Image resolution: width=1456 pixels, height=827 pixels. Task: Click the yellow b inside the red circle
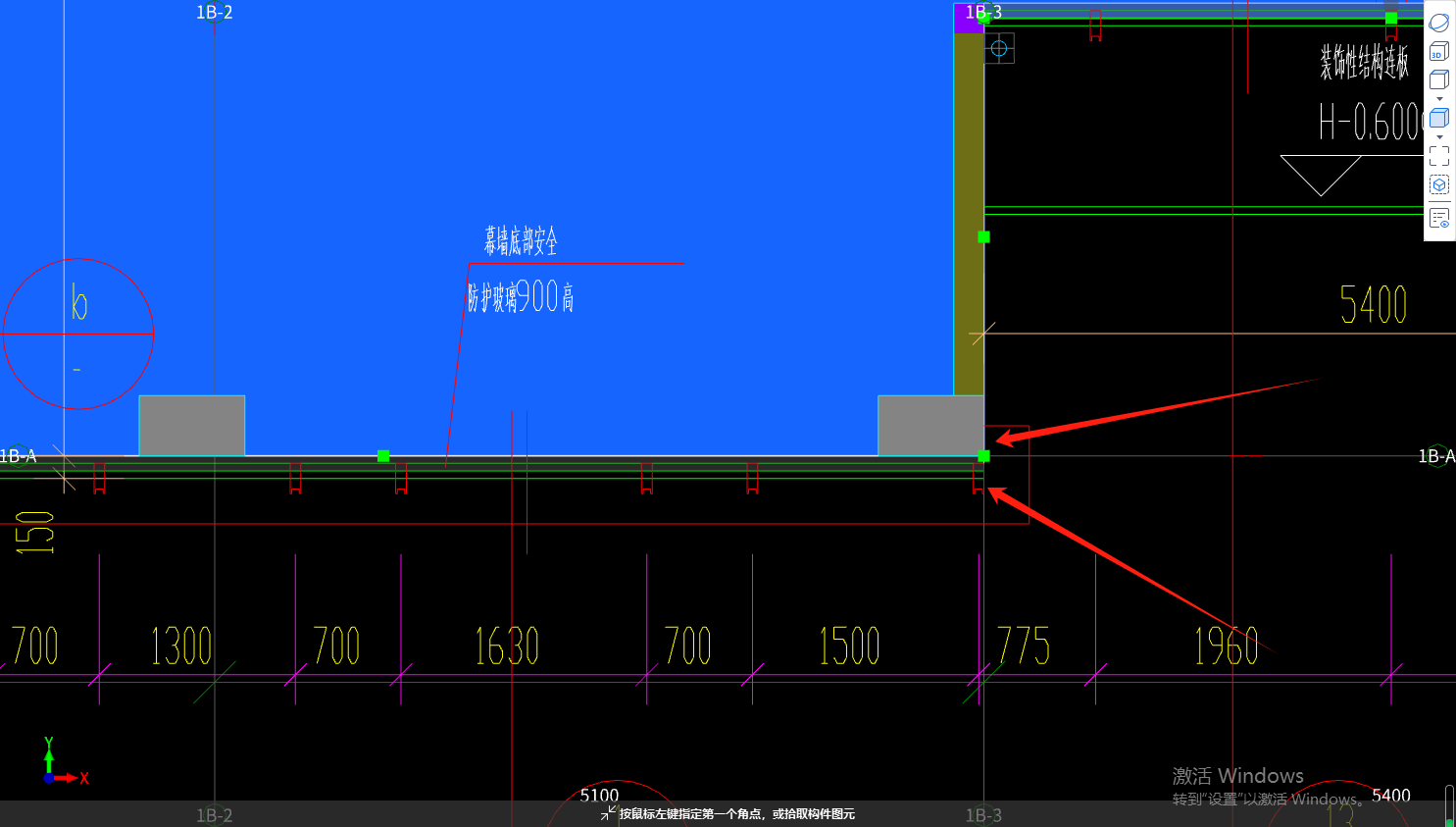pos(79,302)
